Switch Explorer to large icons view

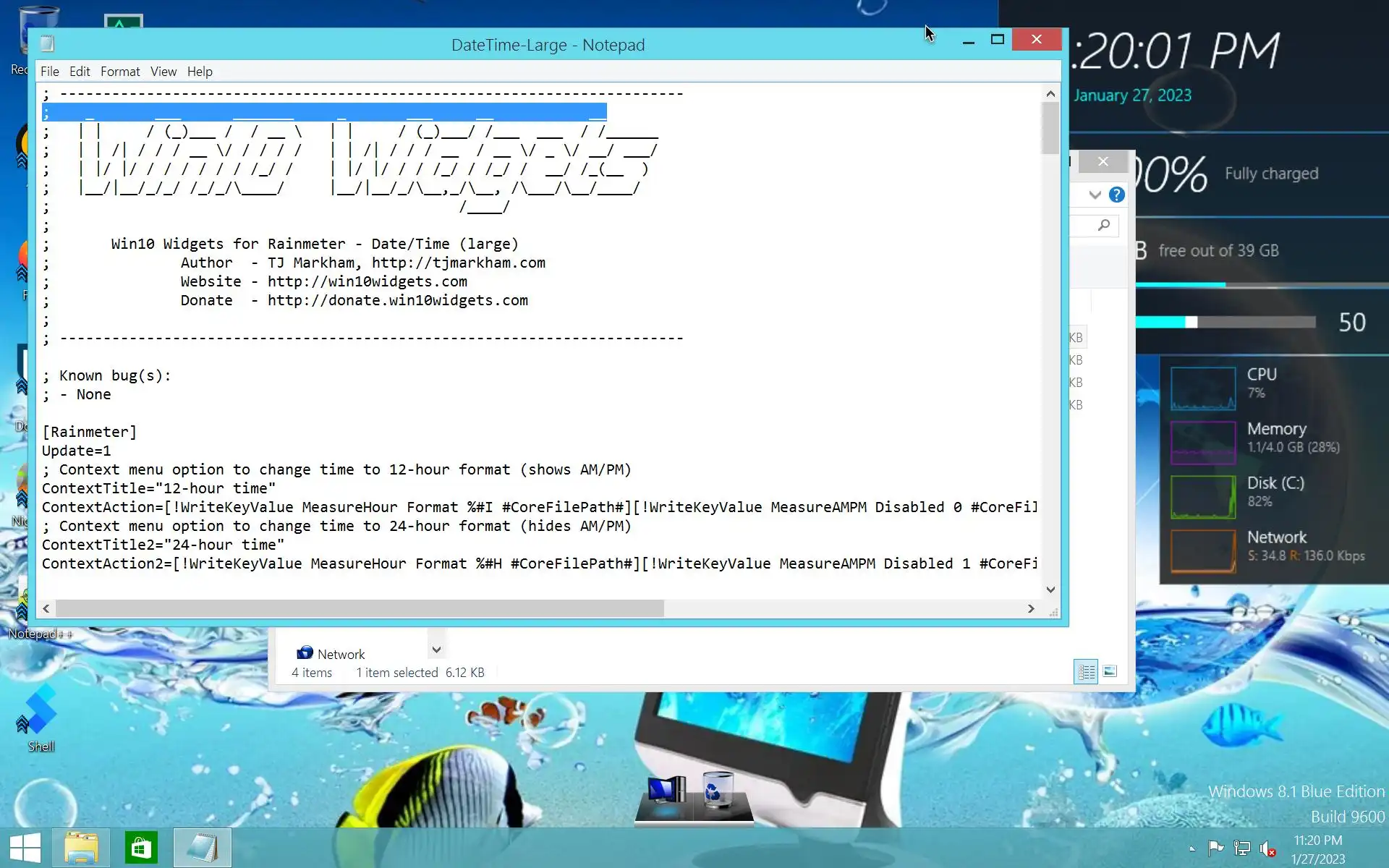[x=1110, y=672]
